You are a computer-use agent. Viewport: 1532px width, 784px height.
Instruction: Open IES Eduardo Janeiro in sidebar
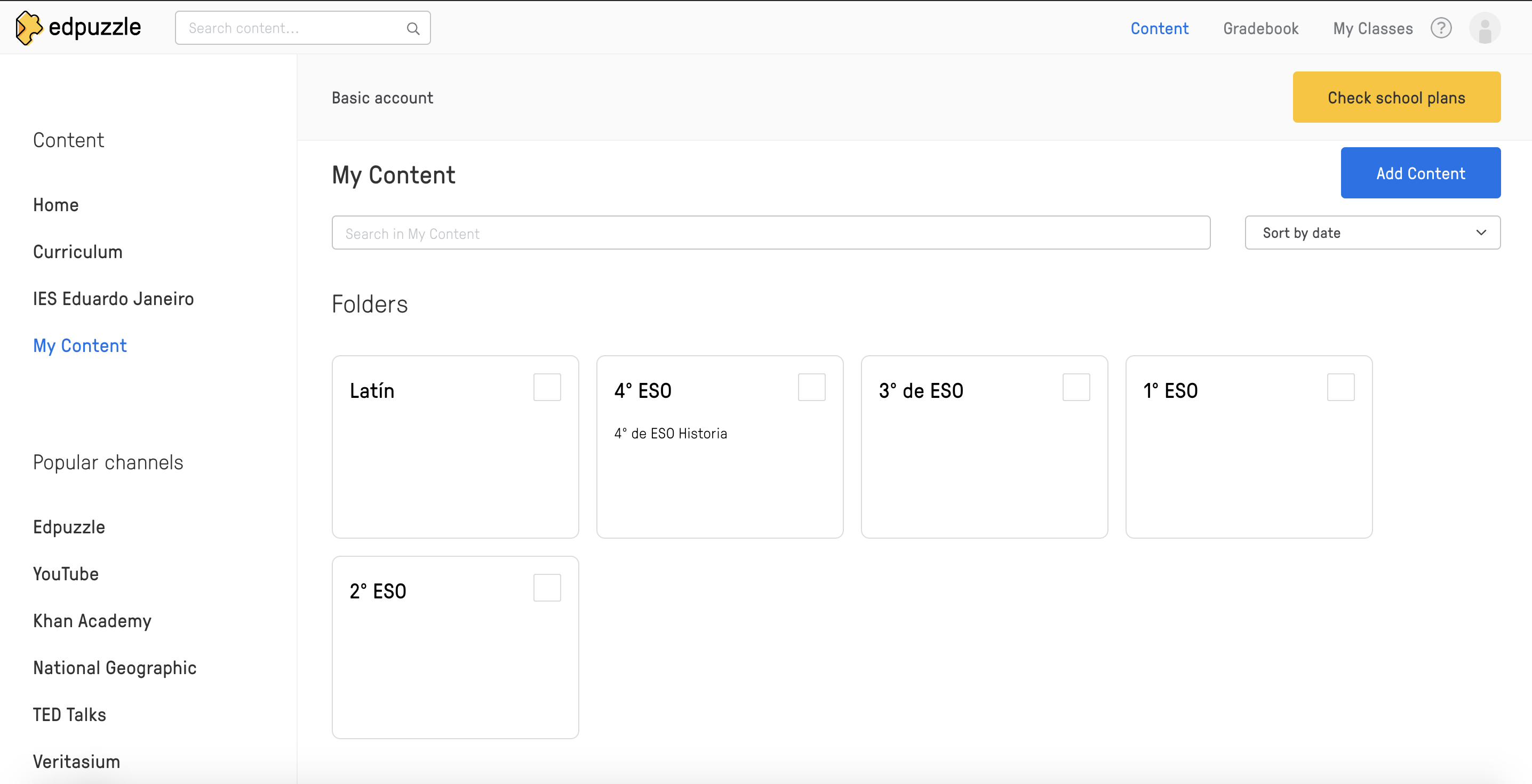click(x=113, y=299)
